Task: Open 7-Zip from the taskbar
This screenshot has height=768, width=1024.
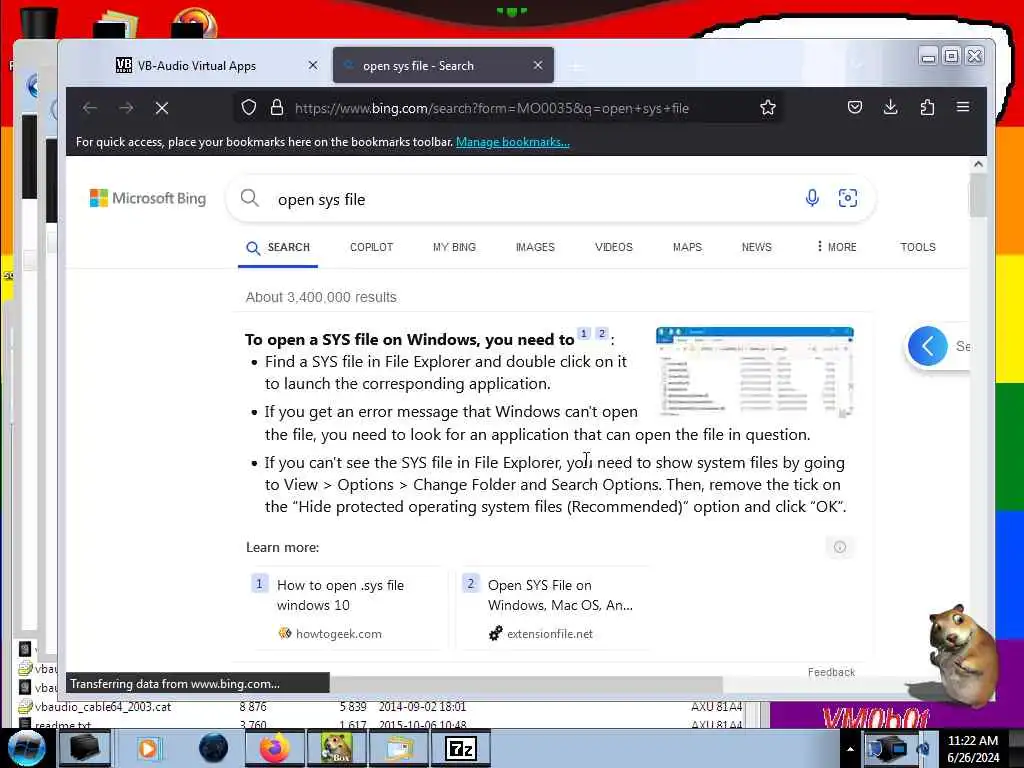Action: click(x=461, y=748)
